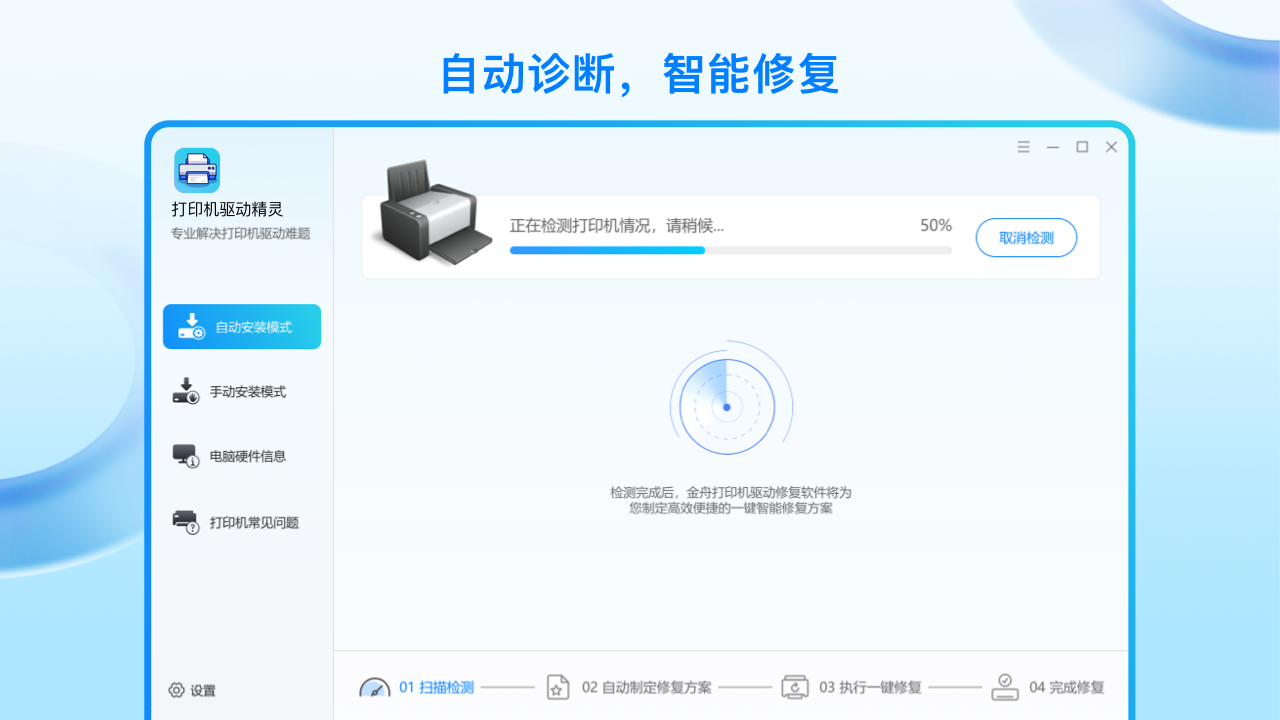1280x720 pixels.
Task: Click the 03 执行一键修复 refresh icon
Action: [795, 687]
